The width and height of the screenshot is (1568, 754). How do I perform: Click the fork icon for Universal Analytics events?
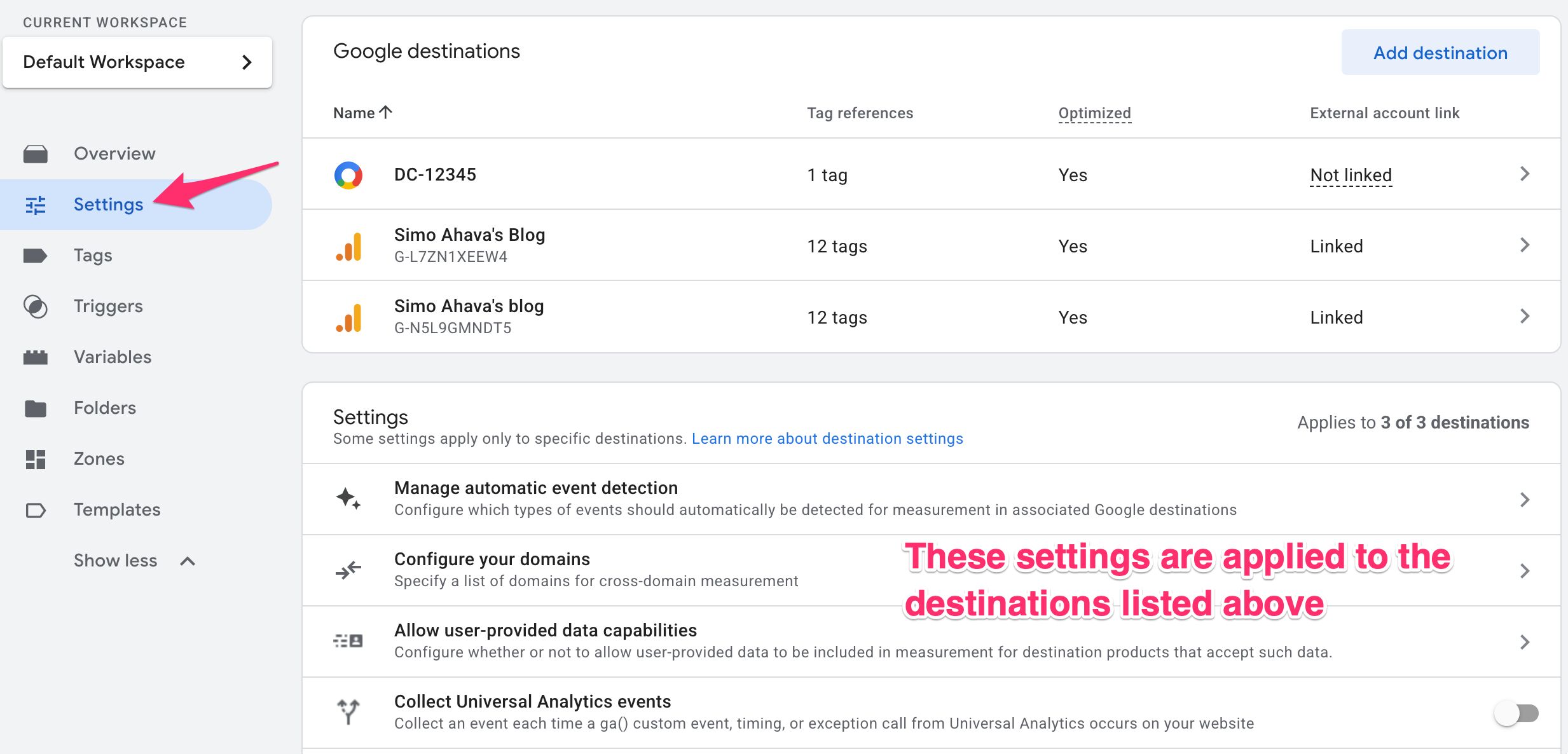(348, 712)
